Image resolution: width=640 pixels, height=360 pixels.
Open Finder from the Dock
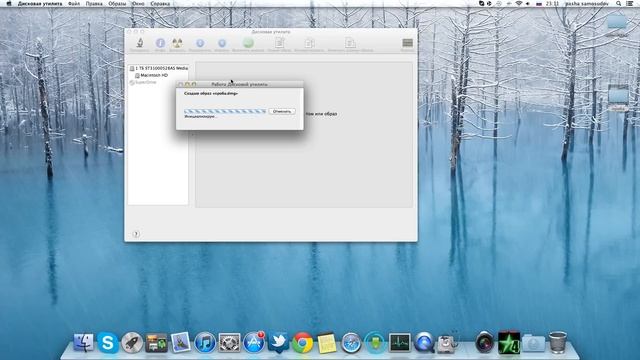click(x=84, y=342)
